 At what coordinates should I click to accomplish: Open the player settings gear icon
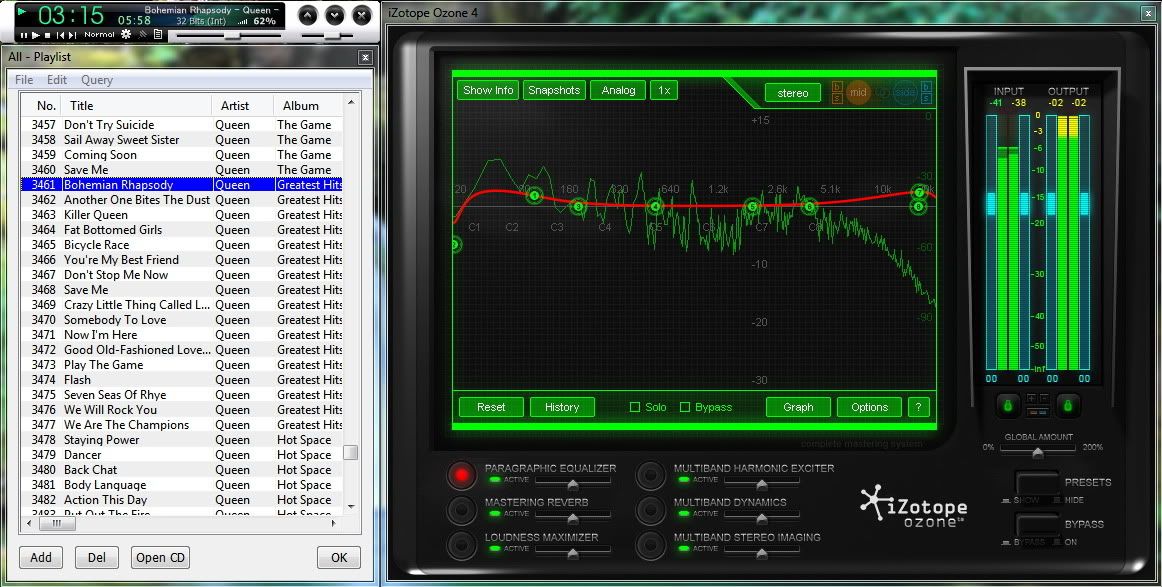(126, 34)
